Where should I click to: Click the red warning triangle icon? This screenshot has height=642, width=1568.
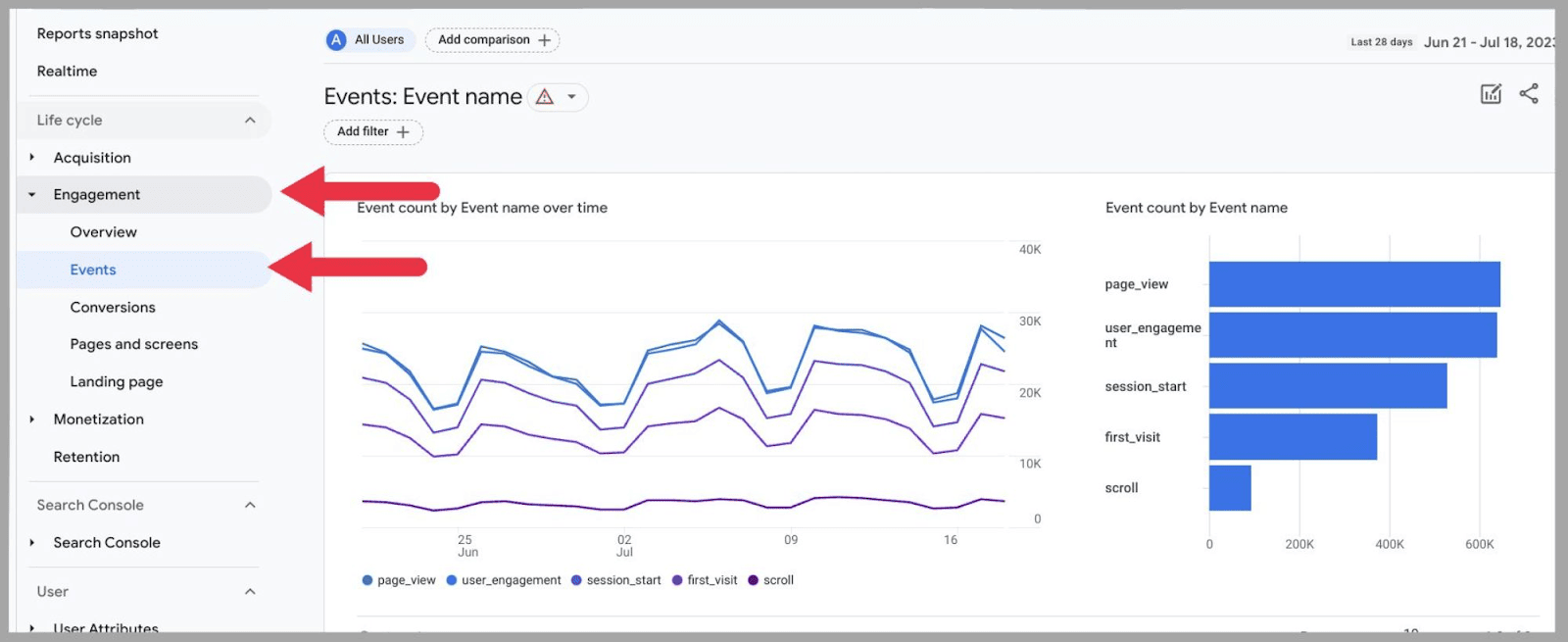(545, 97)
